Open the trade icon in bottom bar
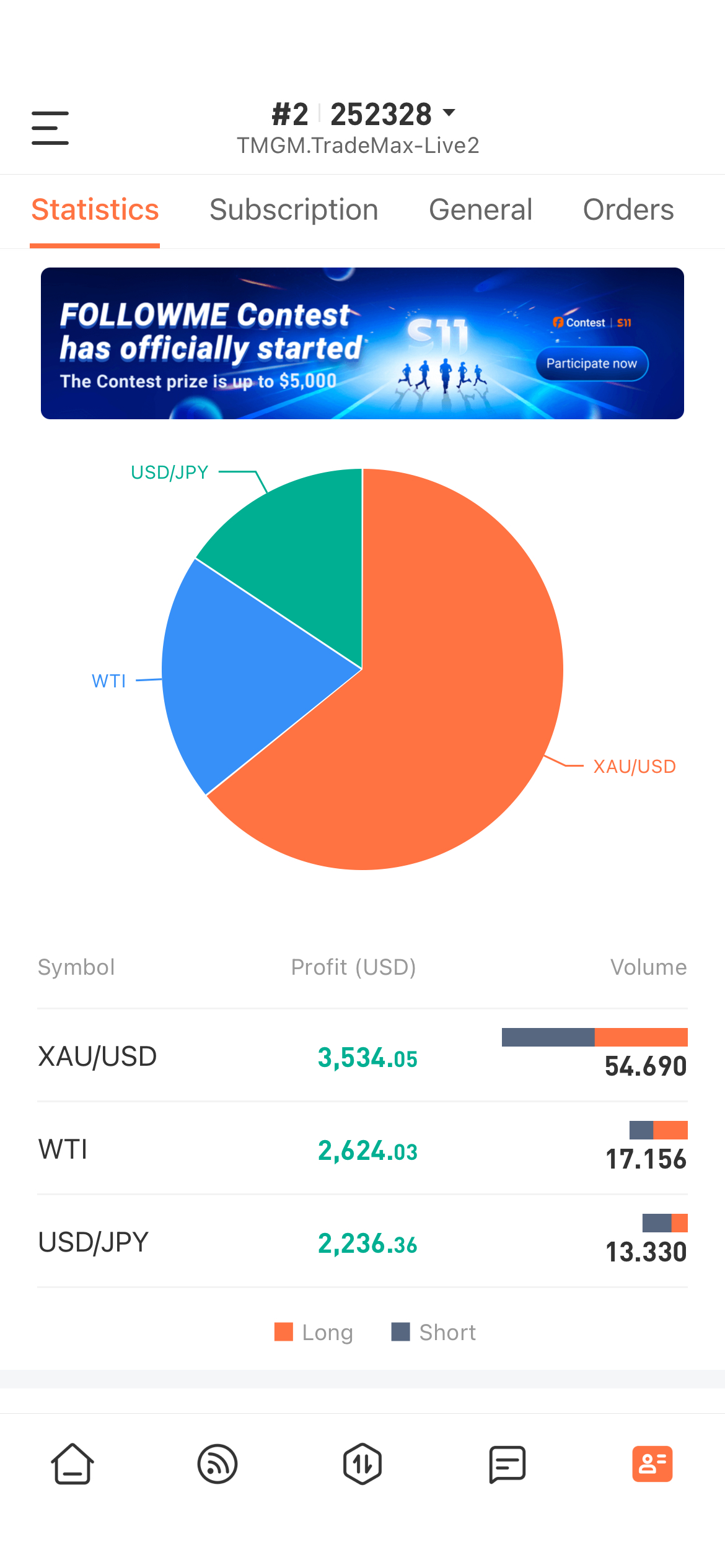The image size is (725, 1568). [x=362, y=1464]
